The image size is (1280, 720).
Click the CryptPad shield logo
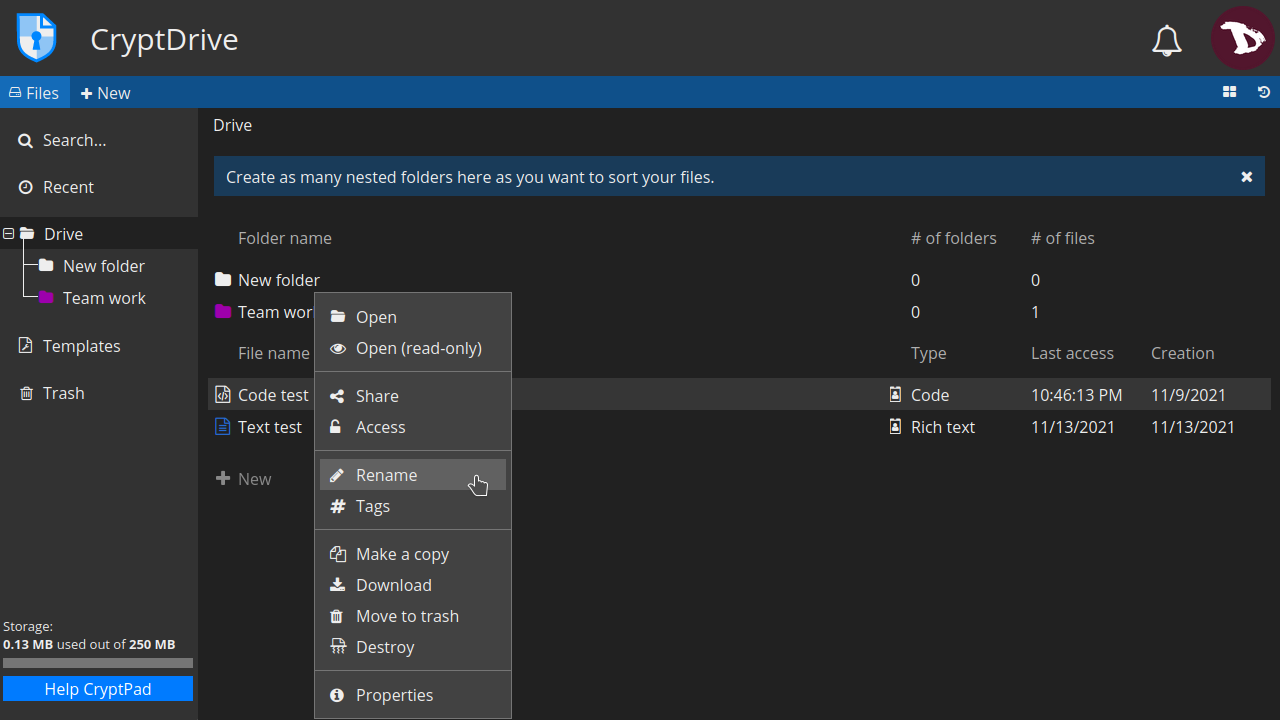(37, 38)
